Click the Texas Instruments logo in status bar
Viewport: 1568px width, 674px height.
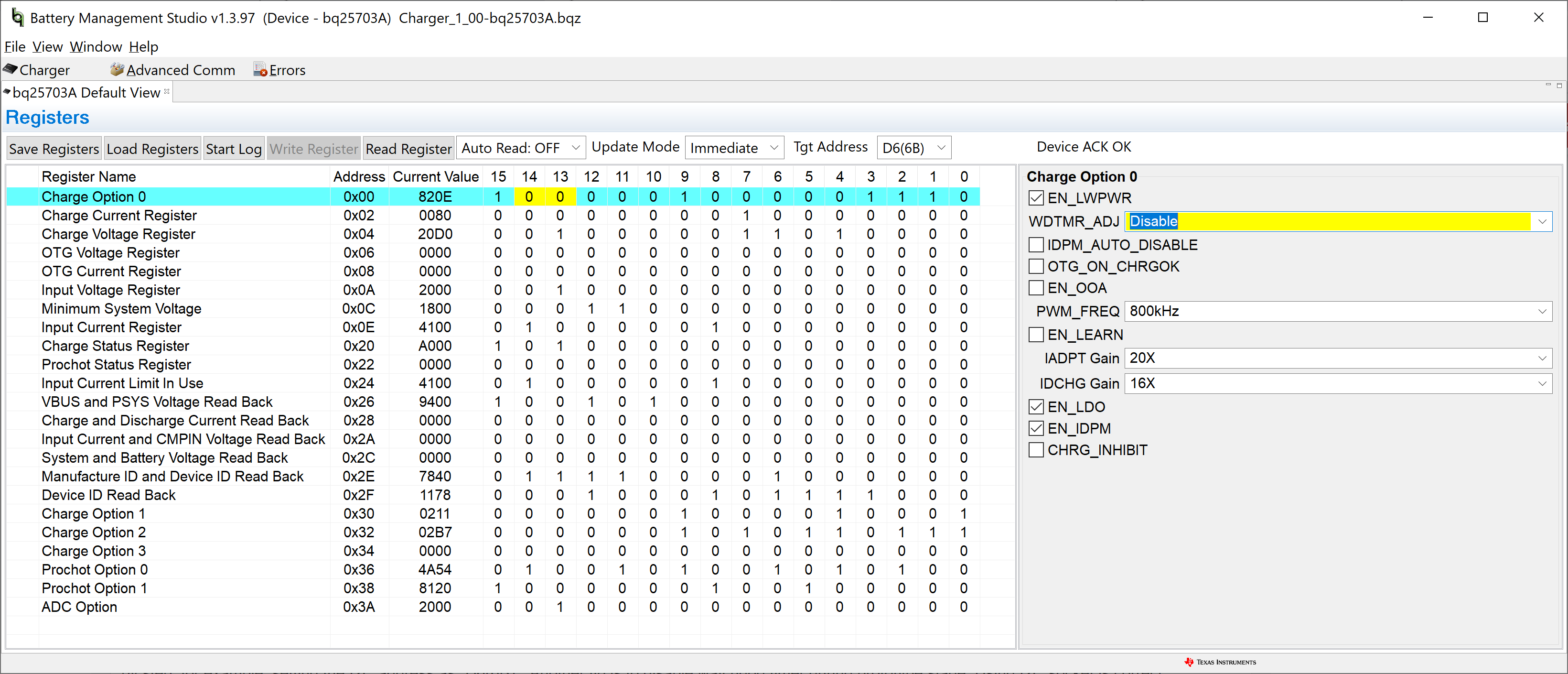pos(1220,662)
